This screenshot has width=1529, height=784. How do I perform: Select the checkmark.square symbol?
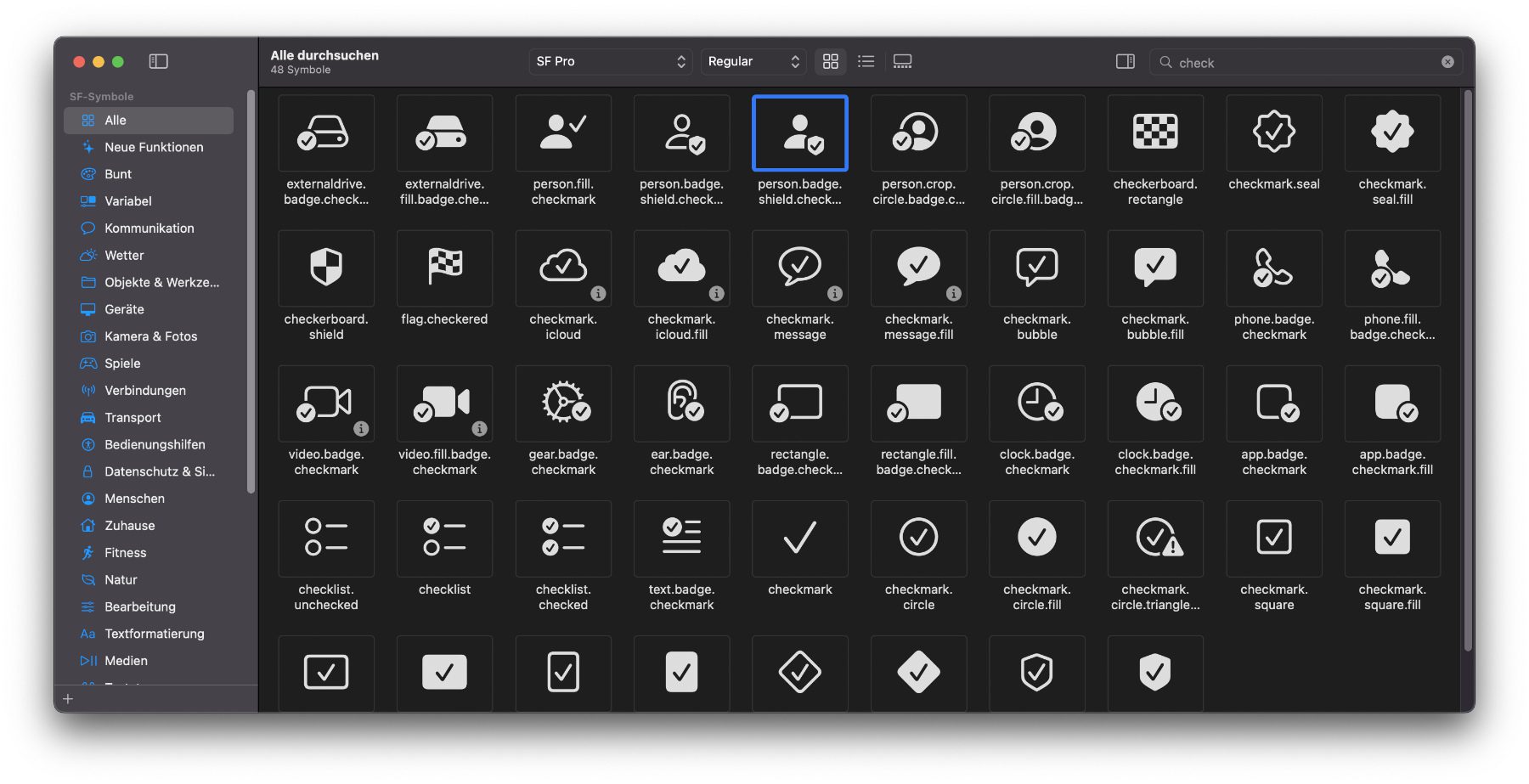(x=1274, y=539)
